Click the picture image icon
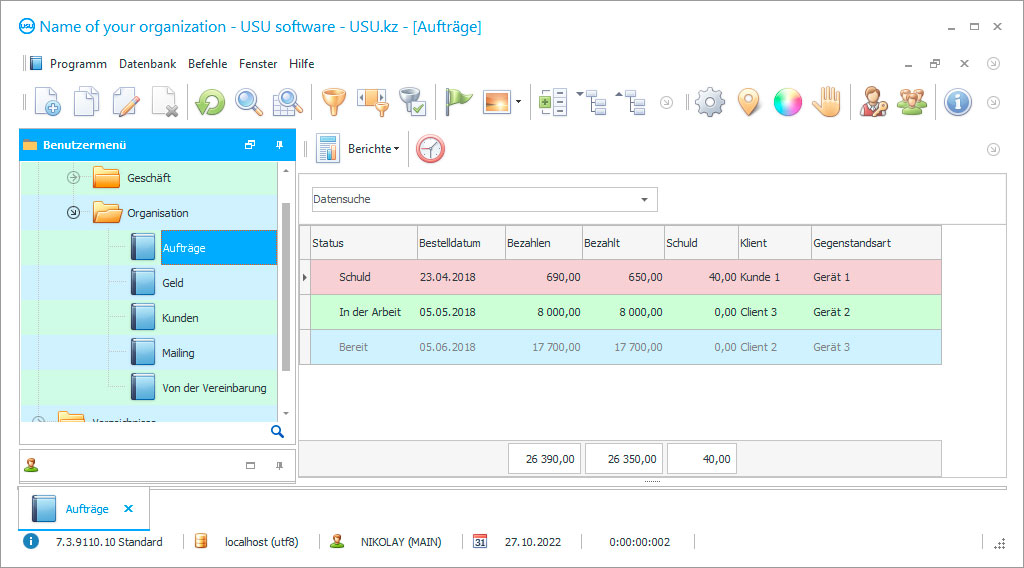The width and height of the screenshot is (1024, 568). tap(496, 103)
